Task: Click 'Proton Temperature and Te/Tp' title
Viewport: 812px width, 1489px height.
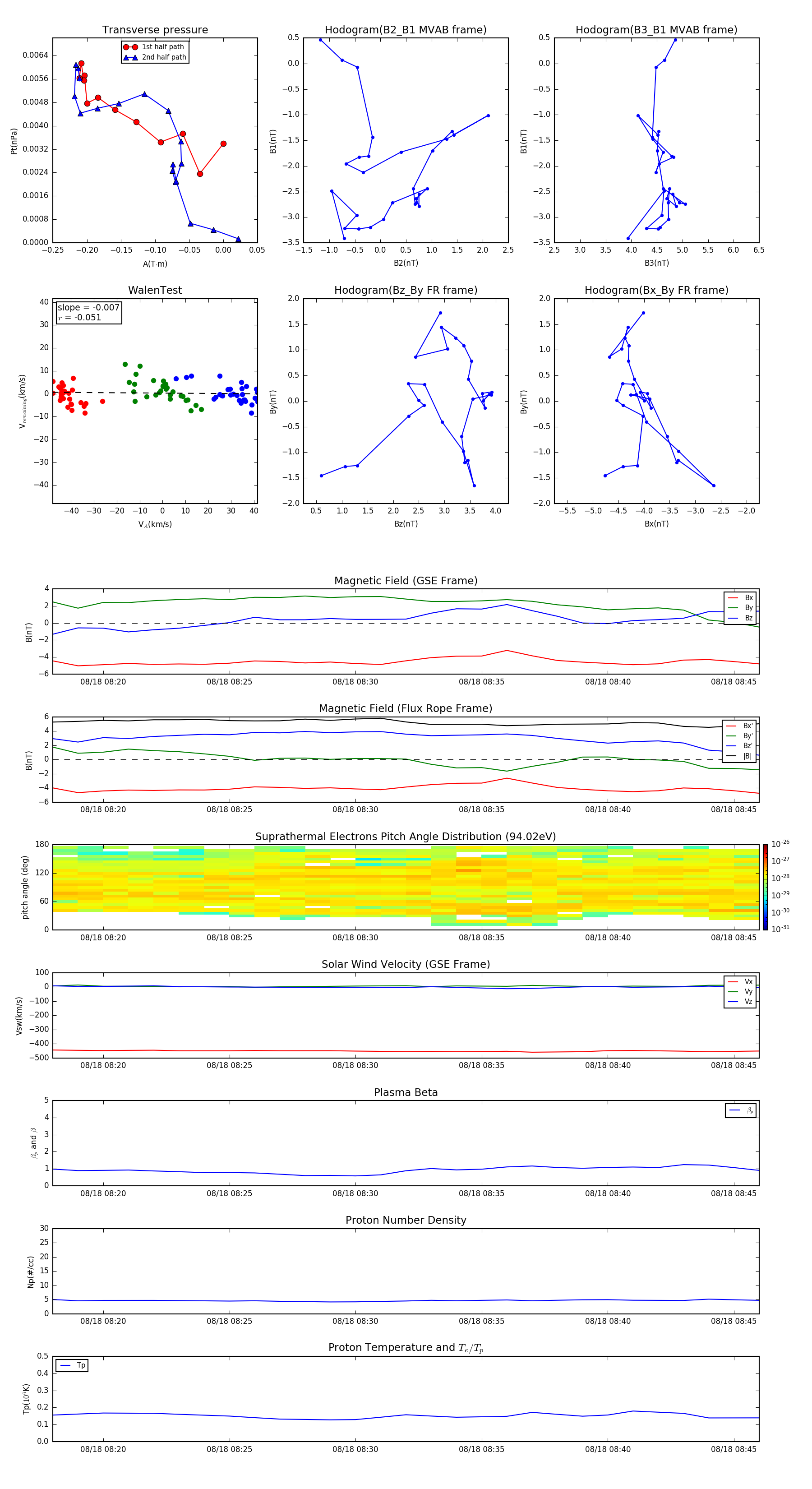Action: 406,1348
